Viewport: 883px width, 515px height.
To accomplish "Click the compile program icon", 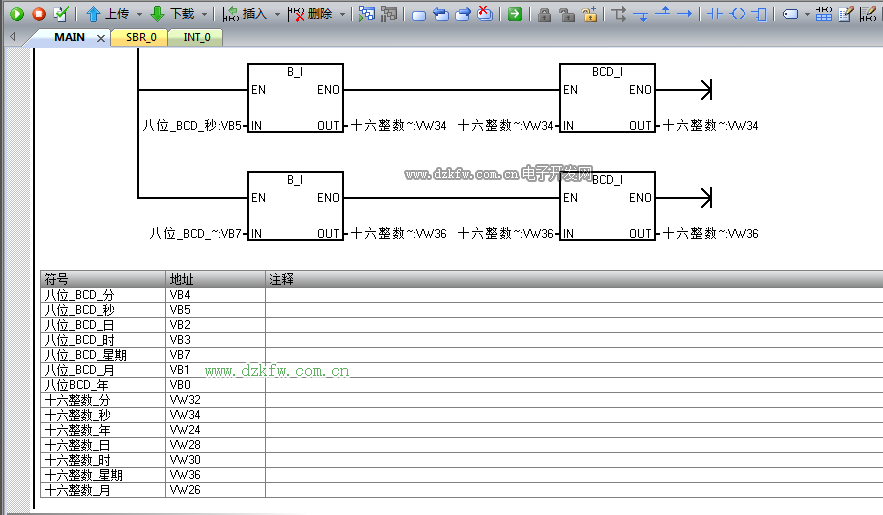I will tap(61, 14).
